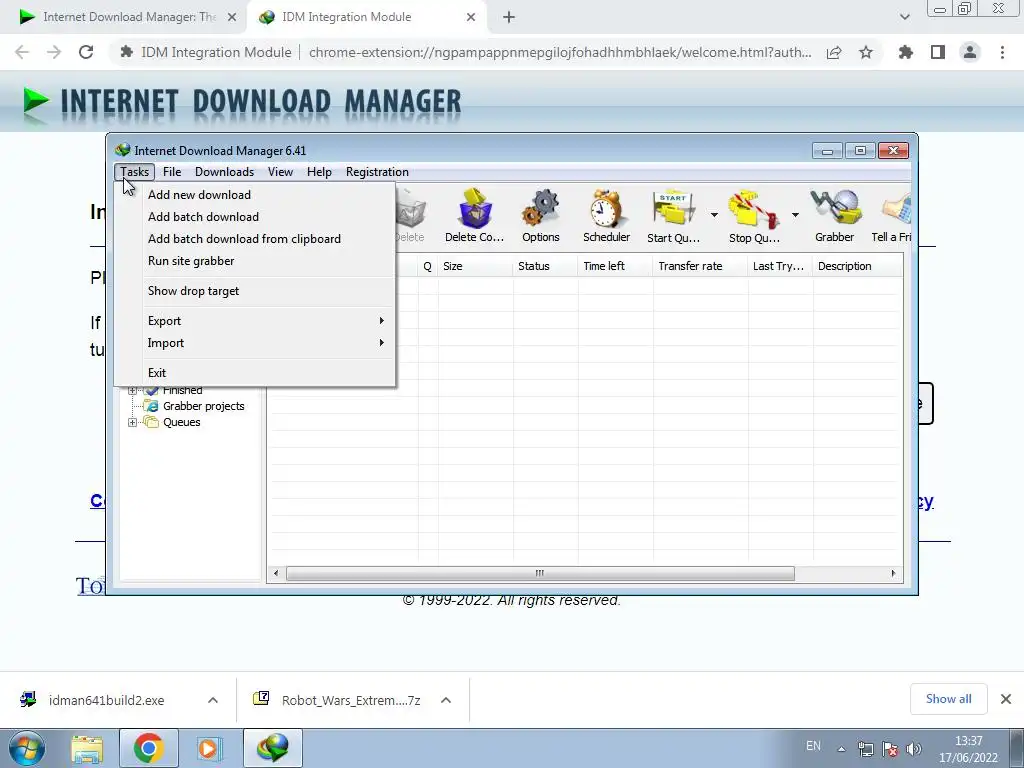Click the Stop Queue toolbar icon
1024x768 pixels.
pyautogui.click(x=754, y=216)
